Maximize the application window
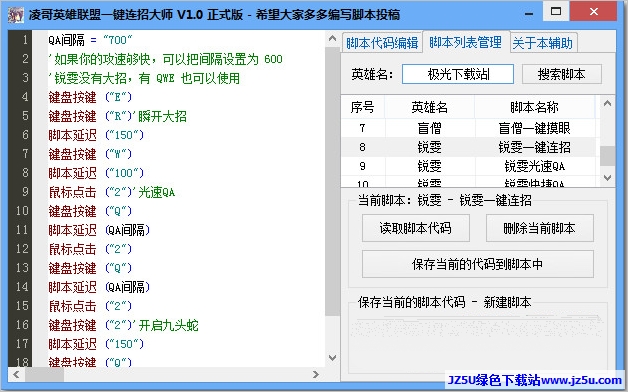The image size is (628, 392). click(556, 11)
